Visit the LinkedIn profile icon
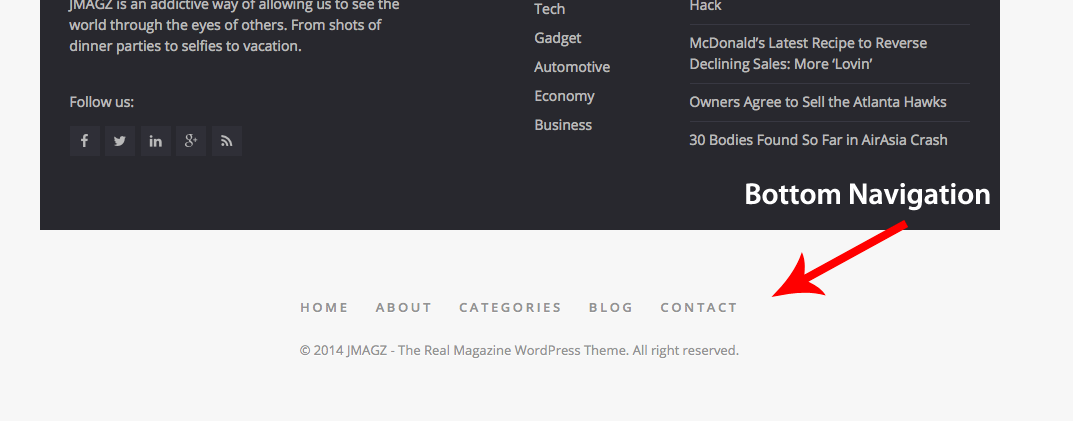 [155, 141]
